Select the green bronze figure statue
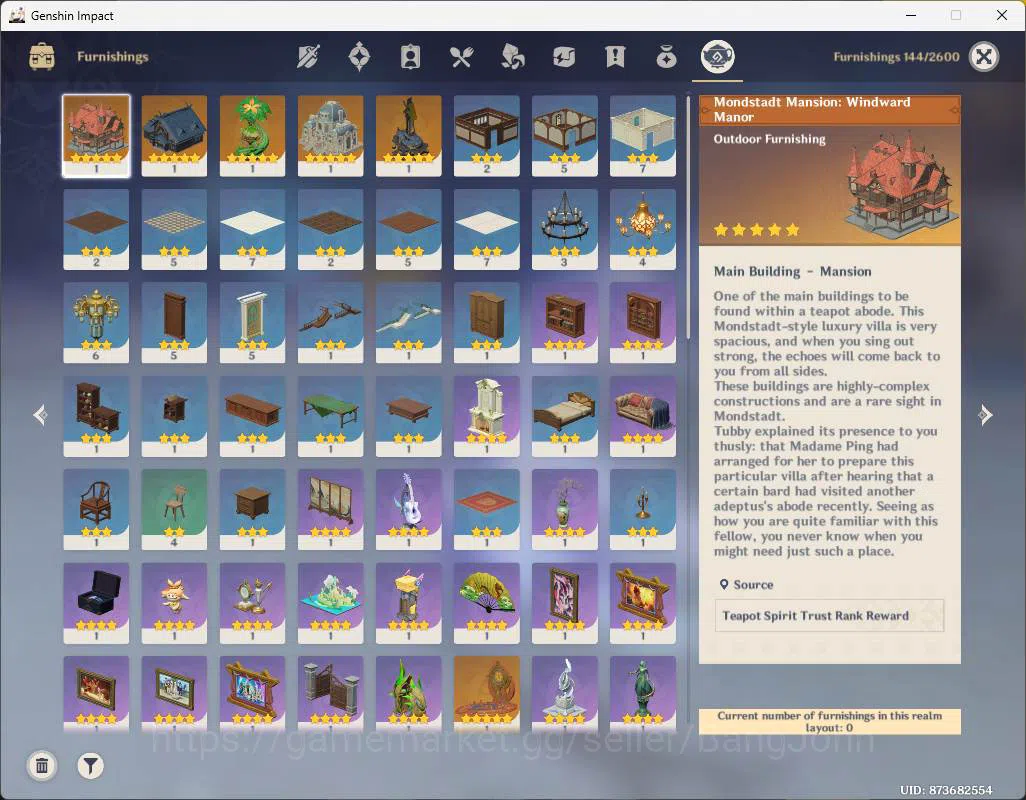 (643, 693)
